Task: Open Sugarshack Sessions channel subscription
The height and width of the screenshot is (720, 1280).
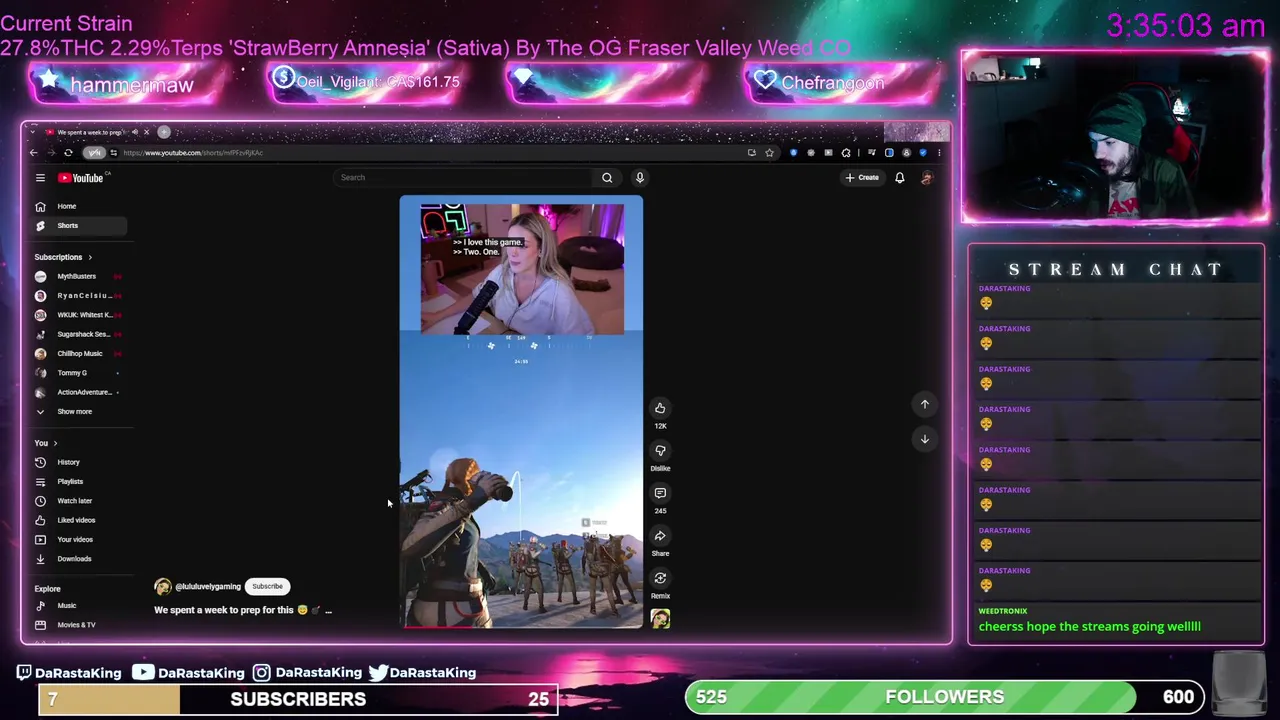Action: pyautogui.click(x=82, y=334)
